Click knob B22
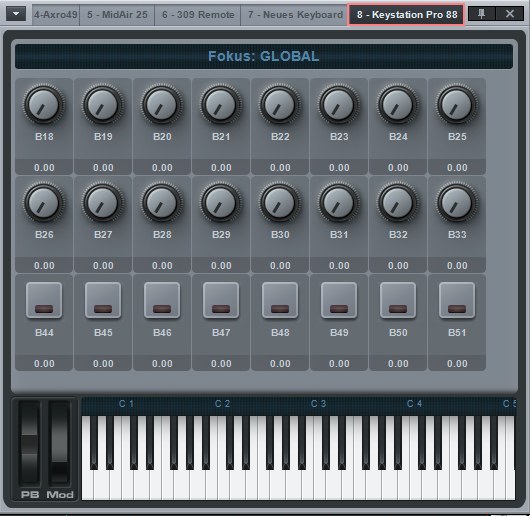The image size is (530, 516). coord(280,104)
